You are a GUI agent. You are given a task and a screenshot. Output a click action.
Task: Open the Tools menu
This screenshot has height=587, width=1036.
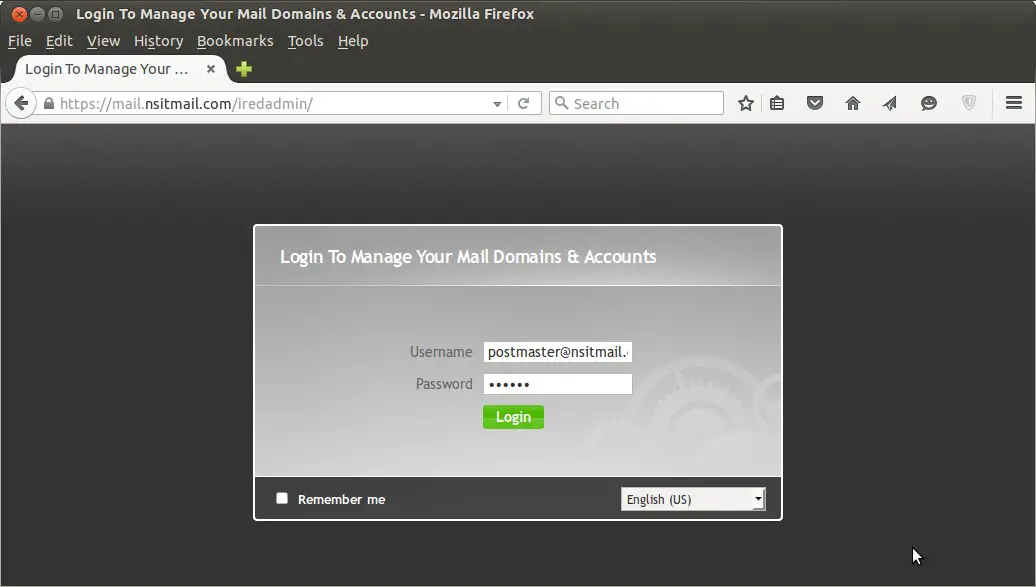tap(305, 41)
